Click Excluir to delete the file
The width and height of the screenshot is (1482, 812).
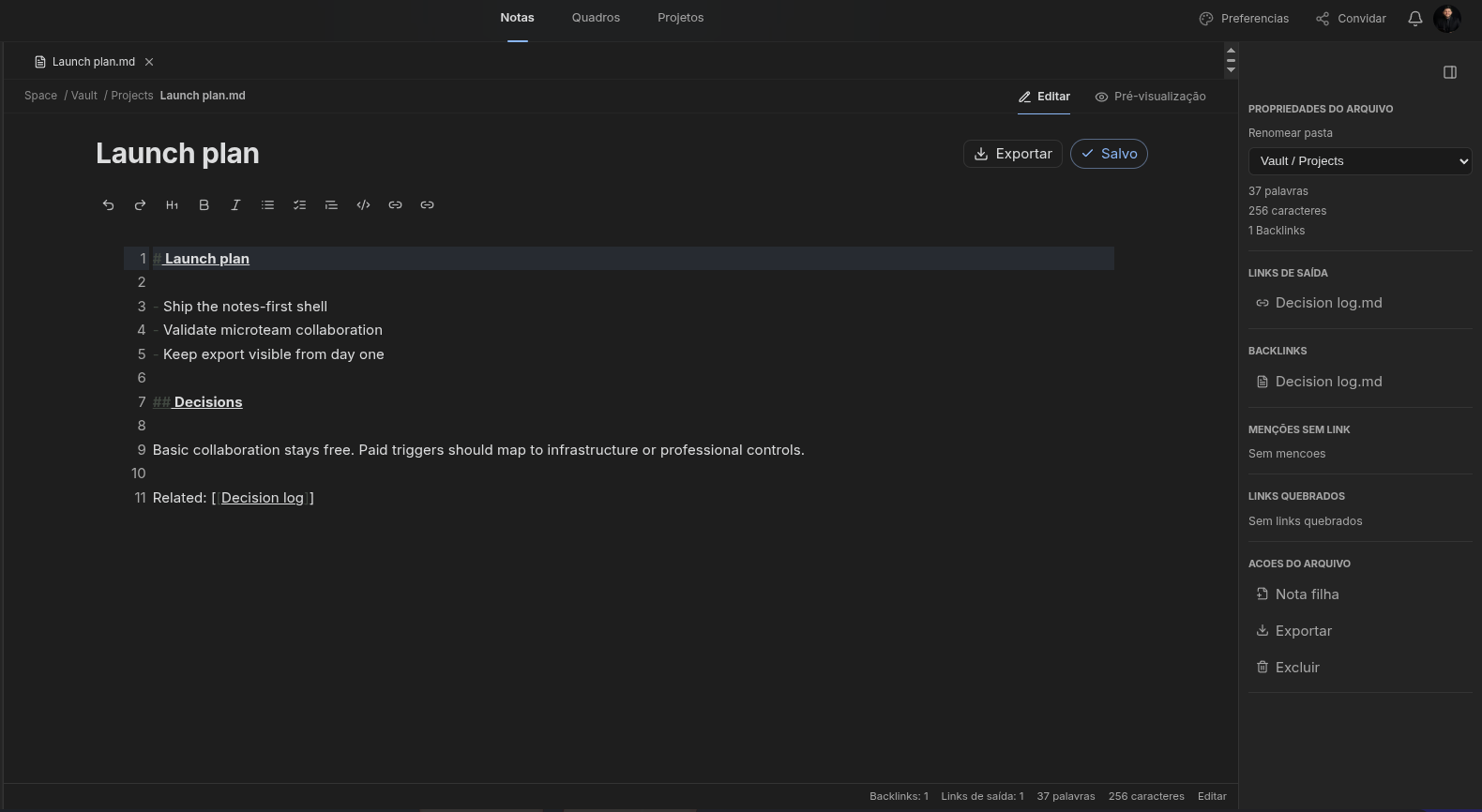(x=1297, y=668)
